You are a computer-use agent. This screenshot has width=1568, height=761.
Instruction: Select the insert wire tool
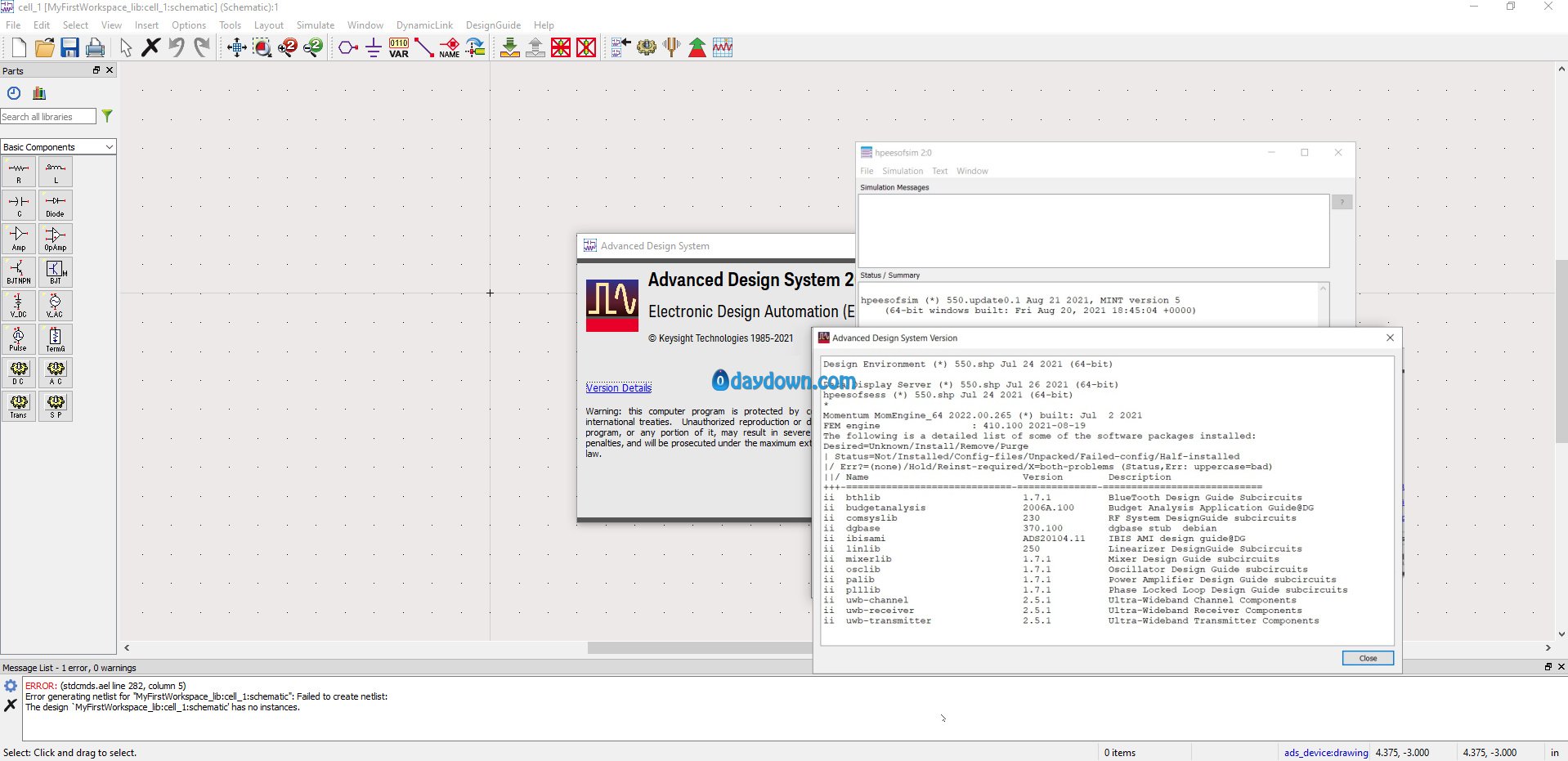[x=424, y=47]
